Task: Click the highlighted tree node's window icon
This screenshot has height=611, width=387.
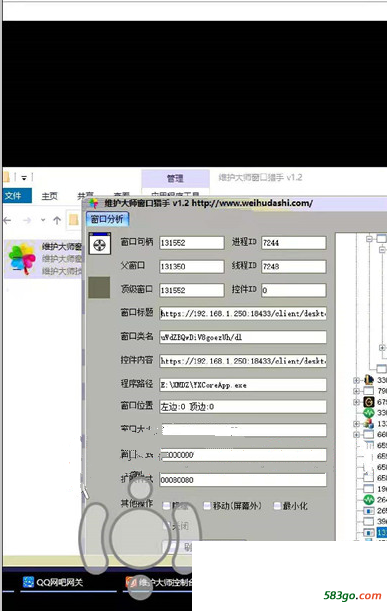Action: coord(369,532)
